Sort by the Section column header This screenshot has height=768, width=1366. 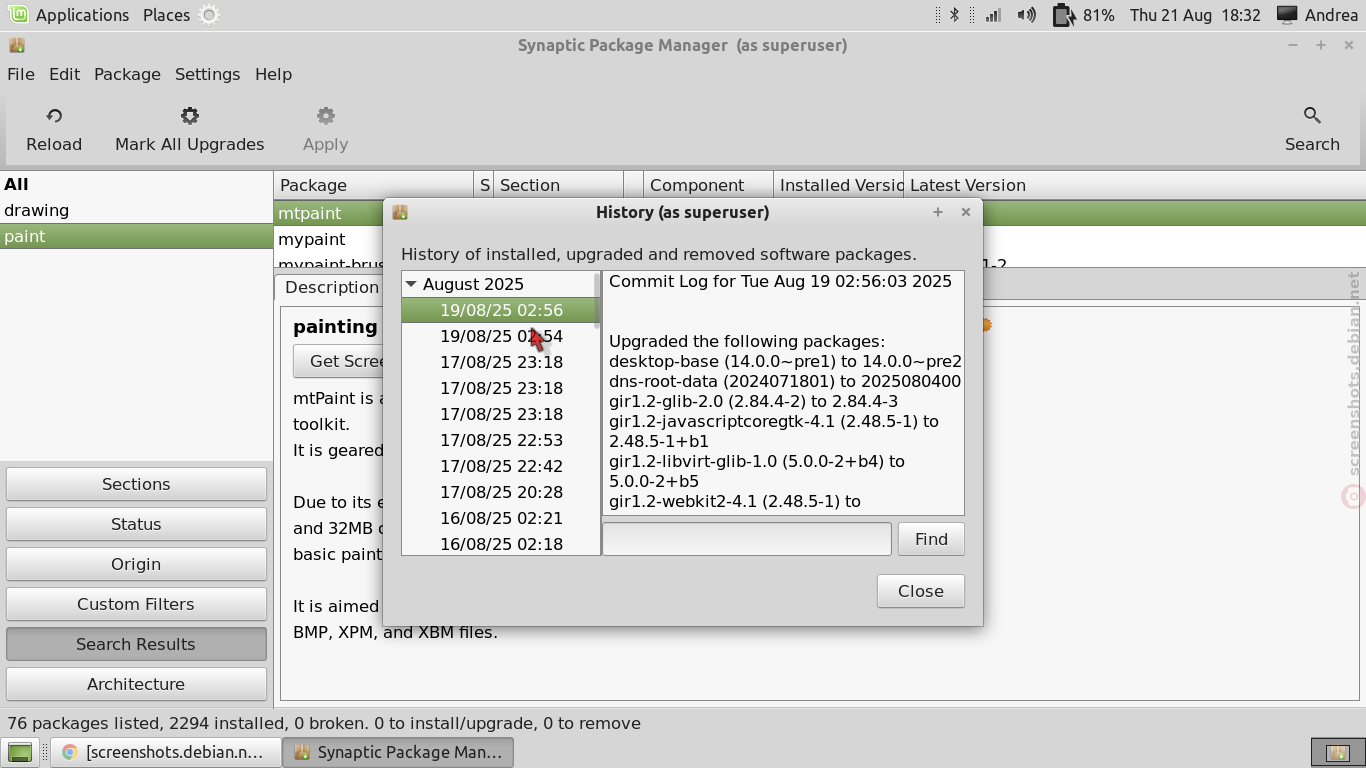point(558,185)
